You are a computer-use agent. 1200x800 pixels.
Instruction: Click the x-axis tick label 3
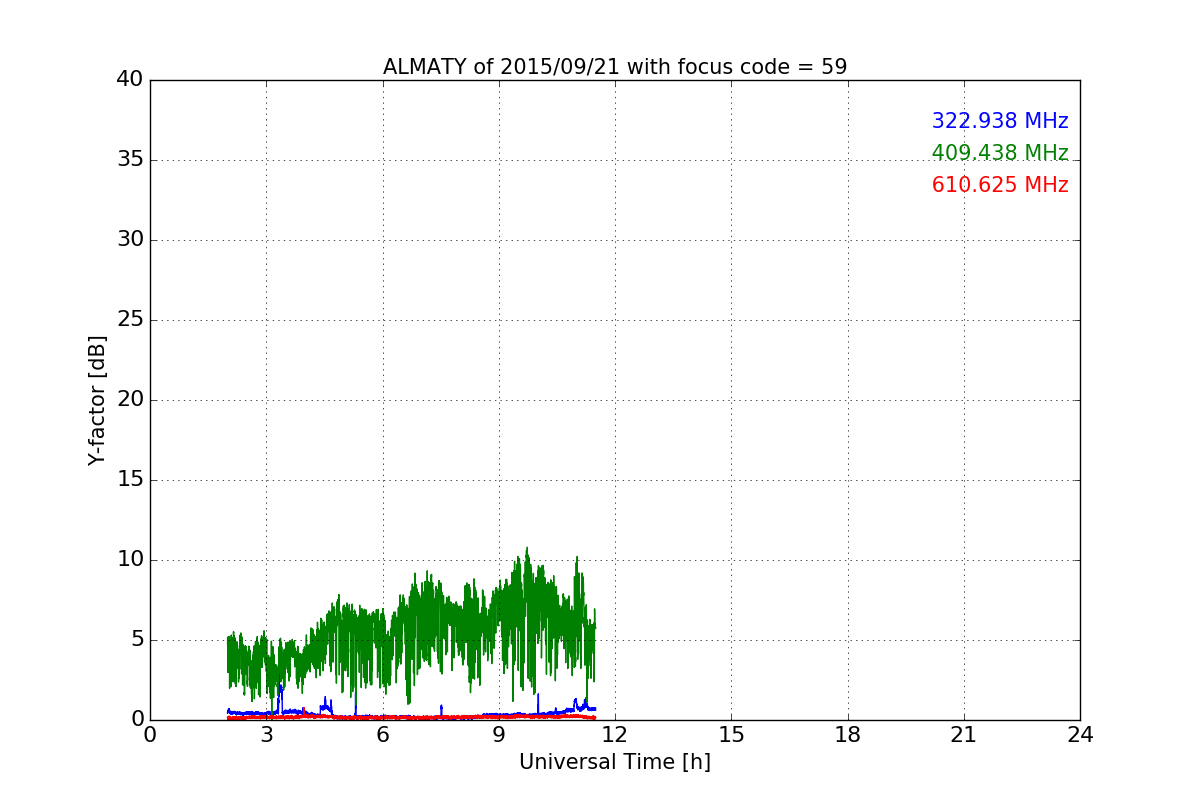[x=267, y=735]
